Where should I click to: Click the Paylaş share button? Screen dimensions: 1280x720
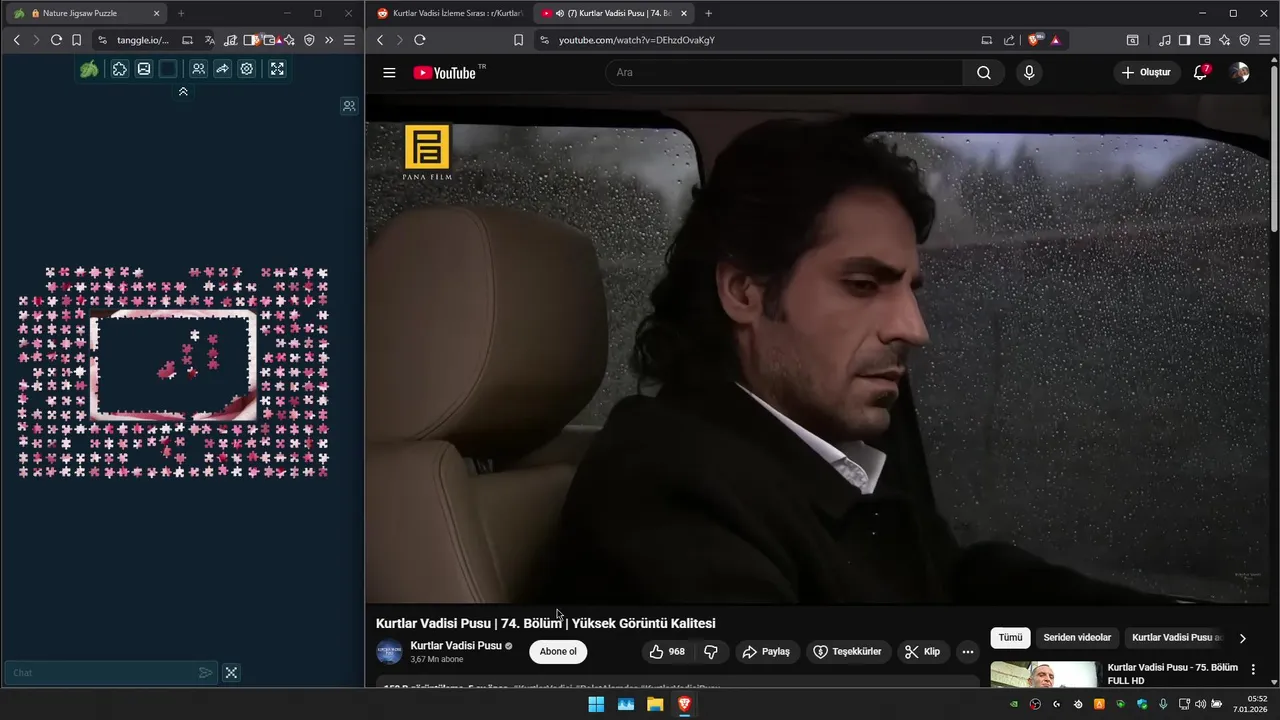click(765, 652)
